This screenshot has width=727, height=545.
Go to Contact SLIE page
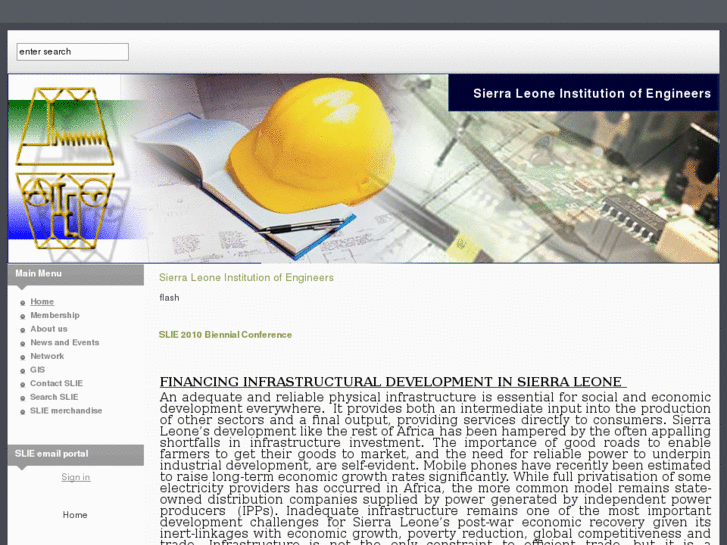pos(56,383)
